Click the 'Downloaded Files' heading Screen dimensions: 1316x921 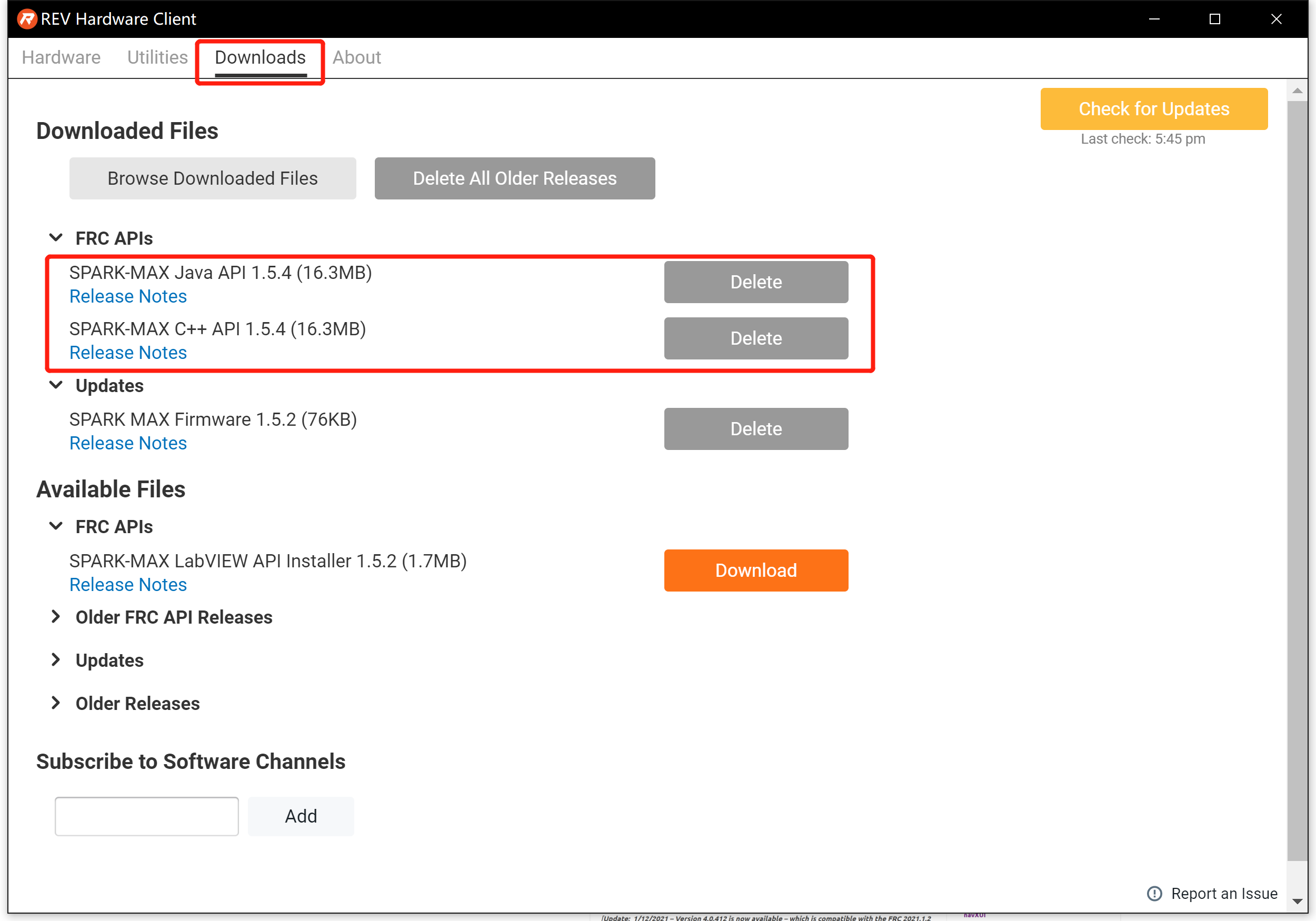coord(127,131)
